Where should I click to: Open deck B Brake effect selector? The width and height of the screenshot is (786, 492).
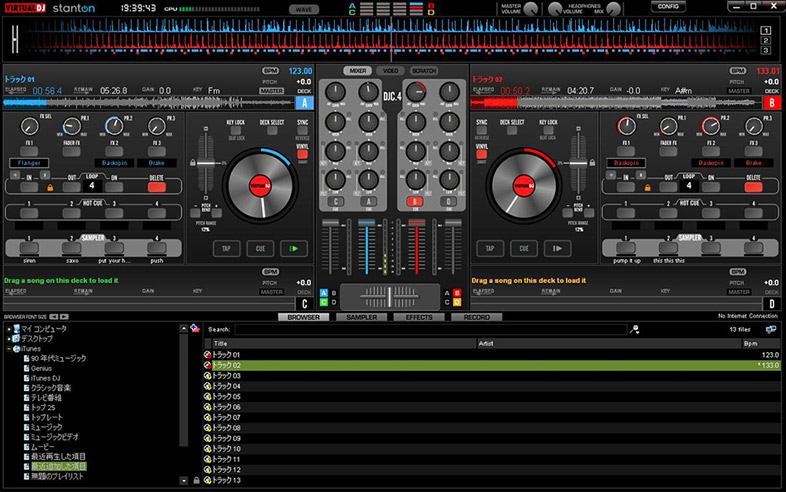click(753, 163)
